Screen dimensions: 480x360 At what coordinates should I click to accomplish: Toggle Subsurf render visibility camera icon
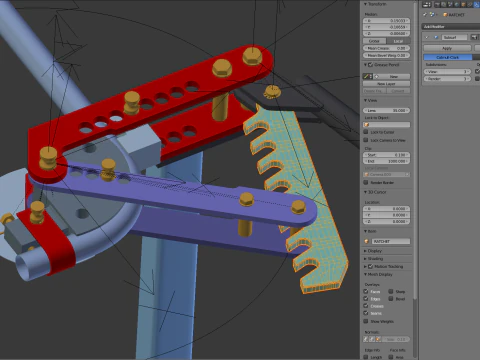point(474,37)
